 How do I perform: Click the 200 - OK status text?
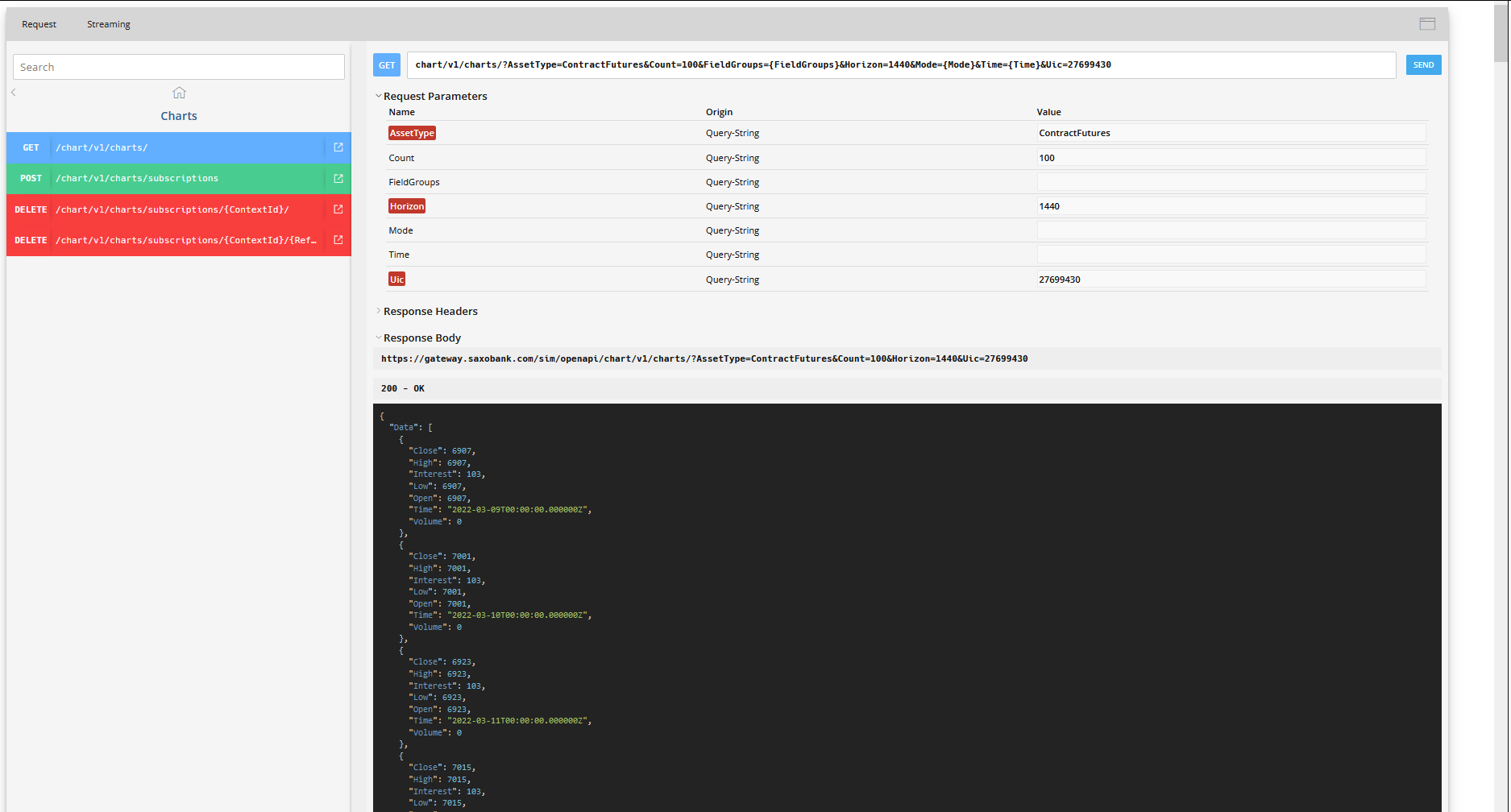[403, 388]
